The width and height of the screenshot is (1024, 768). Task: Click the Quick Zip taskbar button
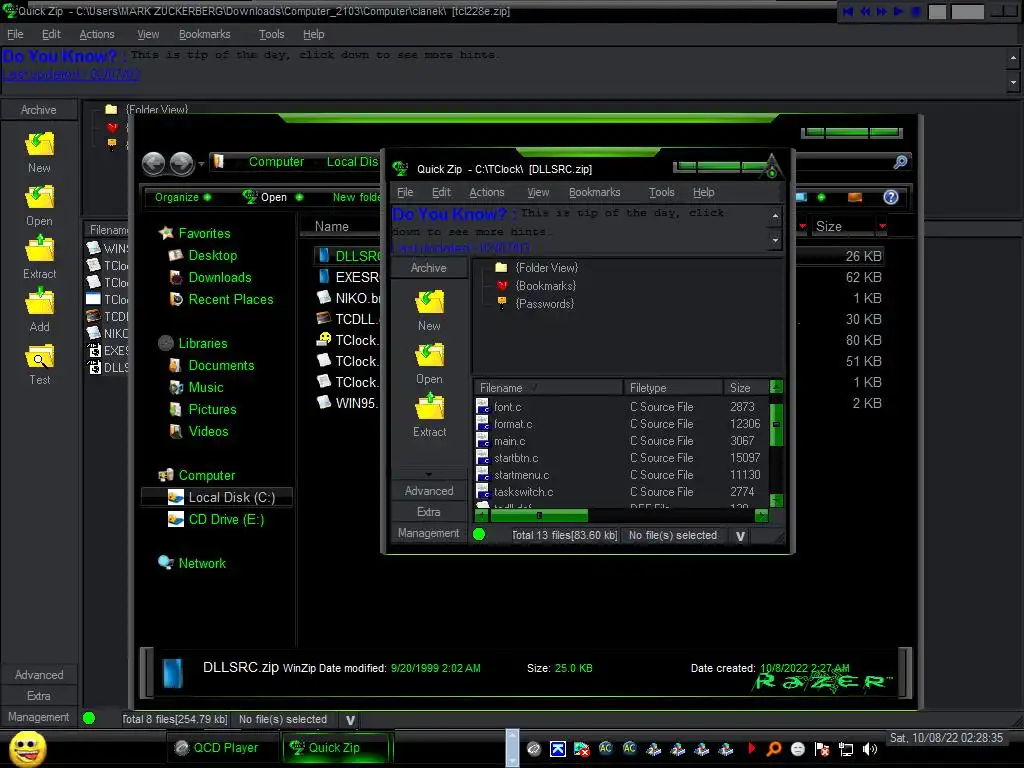click(x=335, y=748)
